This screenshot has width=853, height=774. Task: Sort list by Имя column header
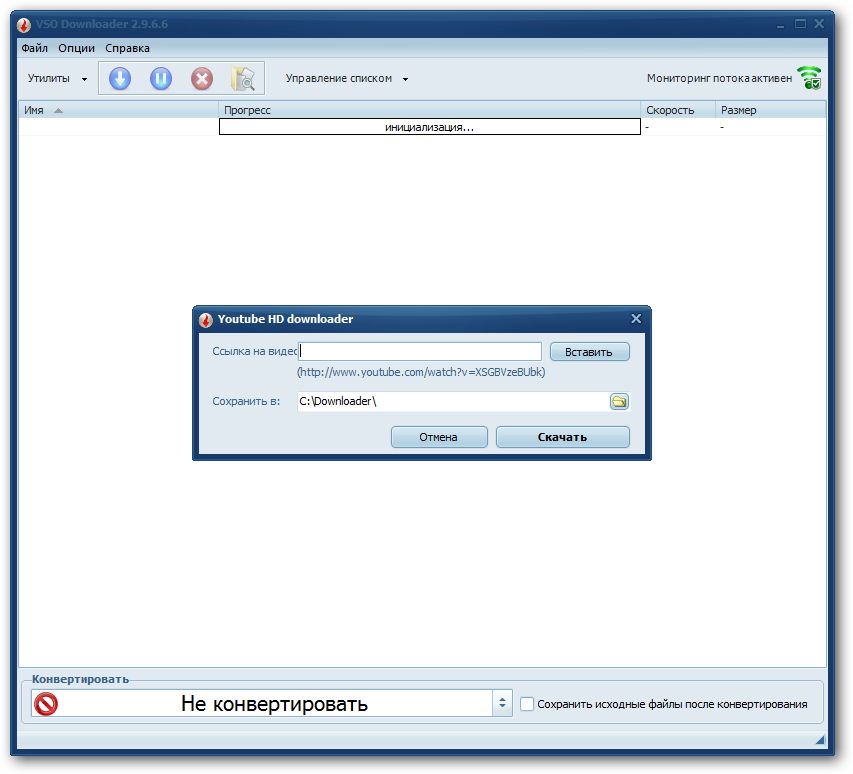click(118, 110)
